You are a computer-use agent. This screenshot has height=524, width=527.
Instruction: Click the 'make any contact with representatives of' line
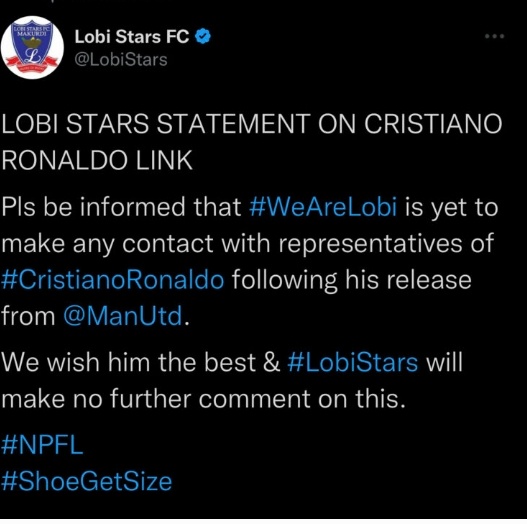(248, 243)
